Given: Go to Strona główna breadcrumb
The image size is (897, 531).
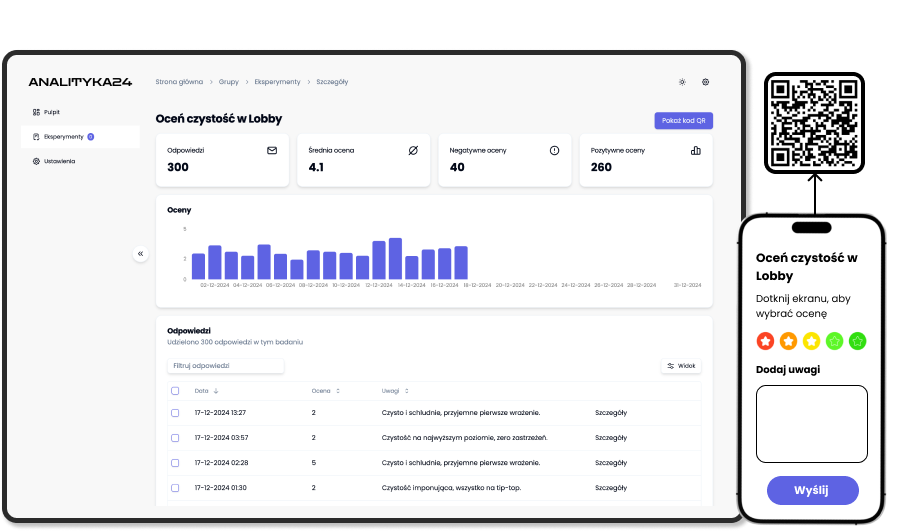Looking at the screenshot, I should 179,82.
